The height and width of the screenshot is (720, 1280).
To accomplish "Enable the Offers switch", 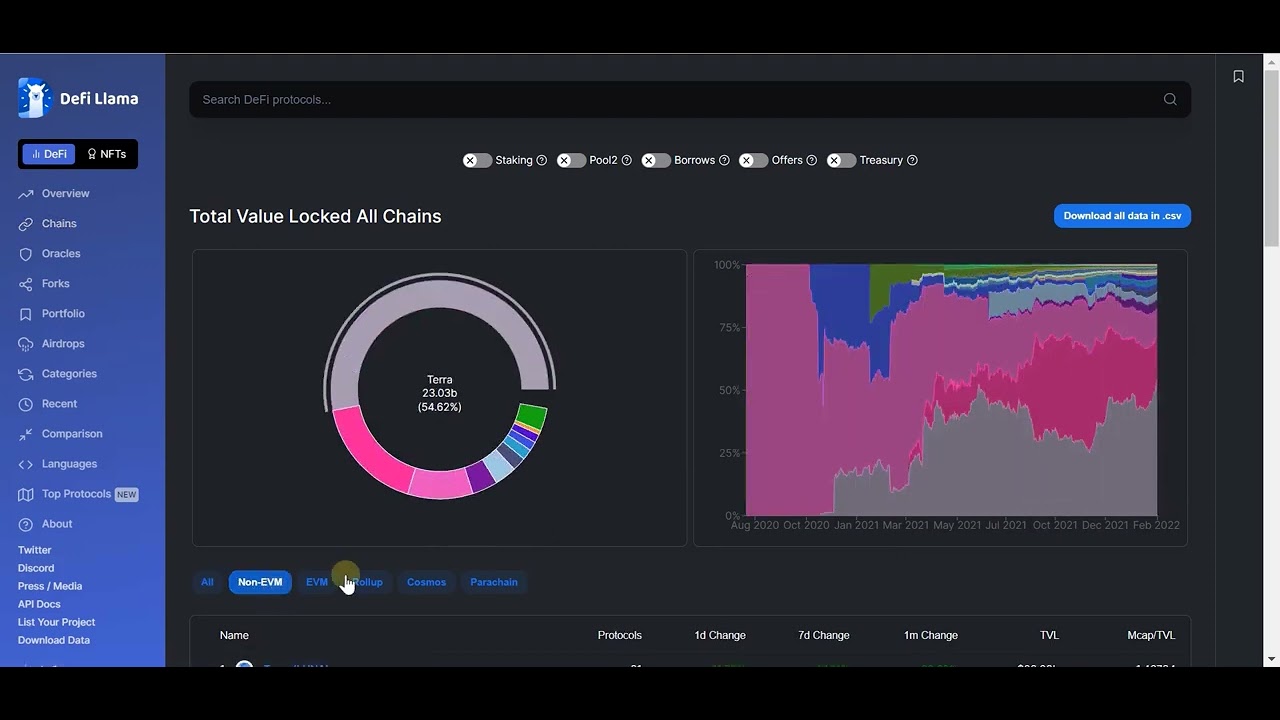I will (x=753, y=160).
